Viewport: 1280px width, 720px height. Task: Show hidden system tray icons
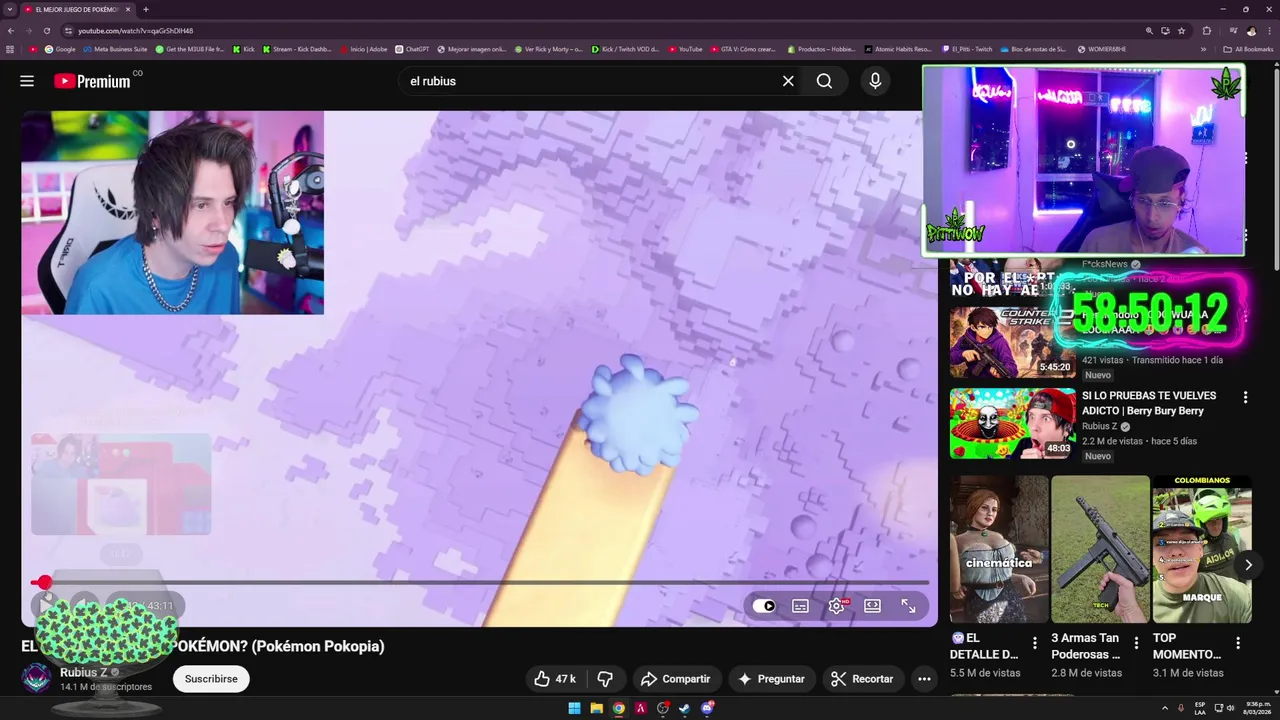(1164, 708)
